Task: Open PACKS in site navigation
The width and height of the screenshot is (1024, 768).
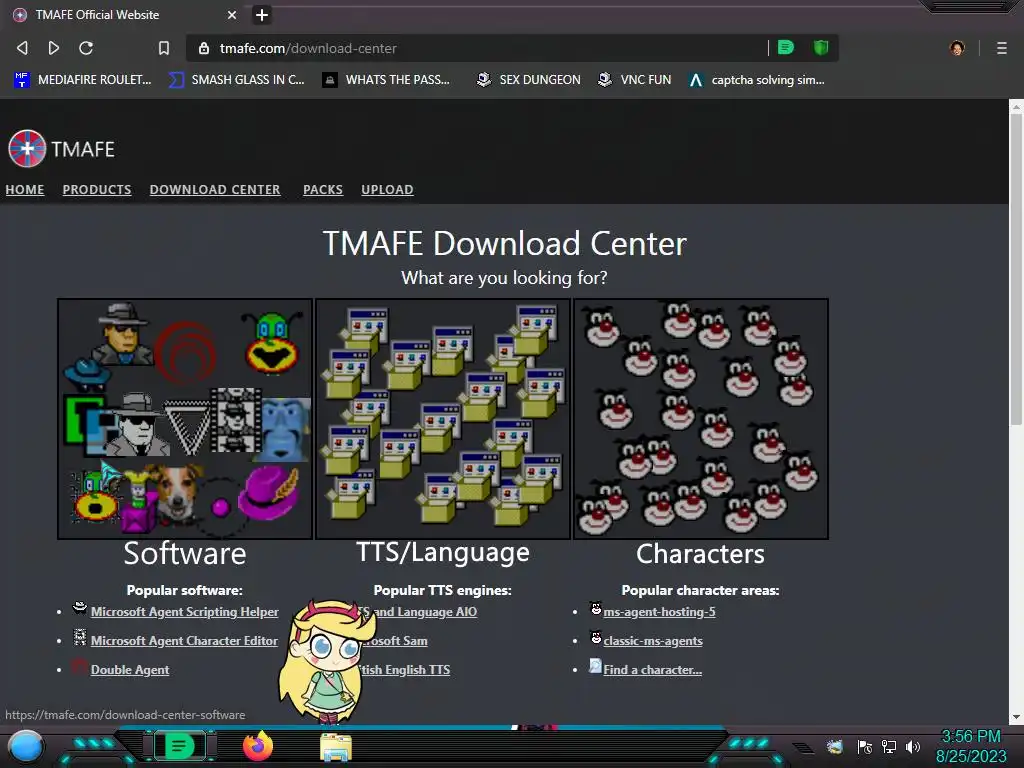Action: [x=323, y=189]
